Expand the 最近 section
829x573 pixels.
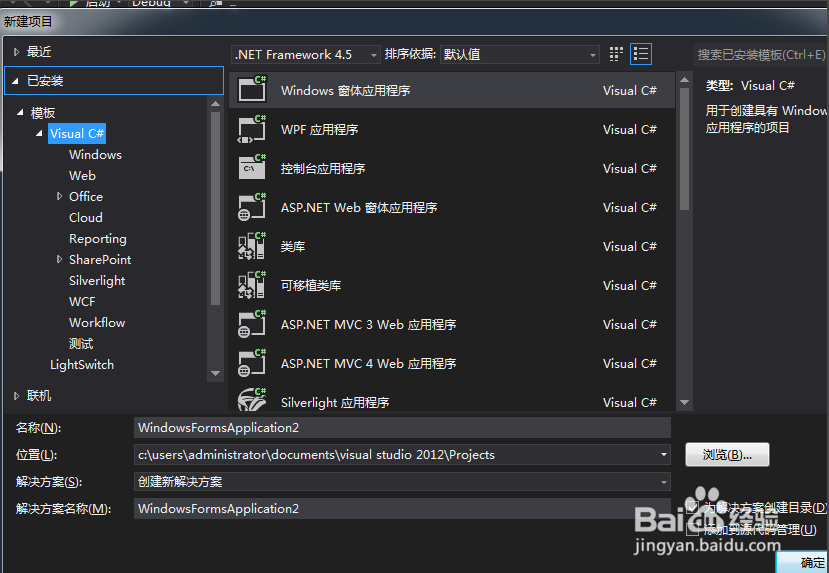pyautogui.click(x=16, y=52)
